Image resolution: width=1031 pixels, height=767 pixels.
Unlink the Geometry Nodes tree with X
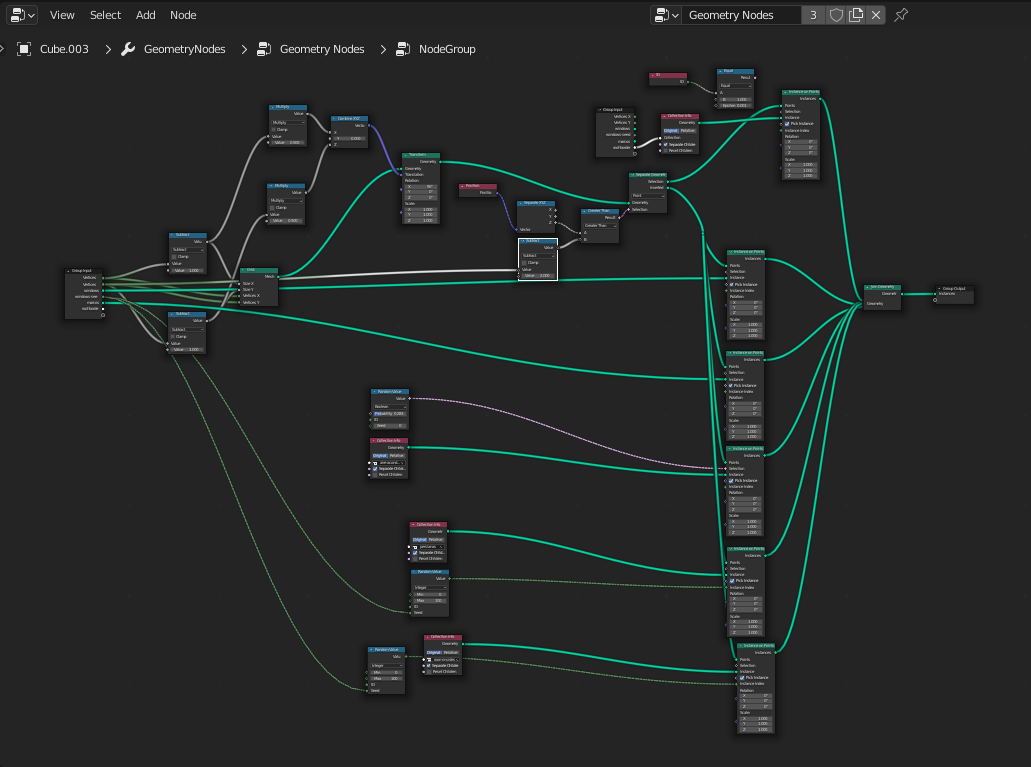(x=876, y=15)
